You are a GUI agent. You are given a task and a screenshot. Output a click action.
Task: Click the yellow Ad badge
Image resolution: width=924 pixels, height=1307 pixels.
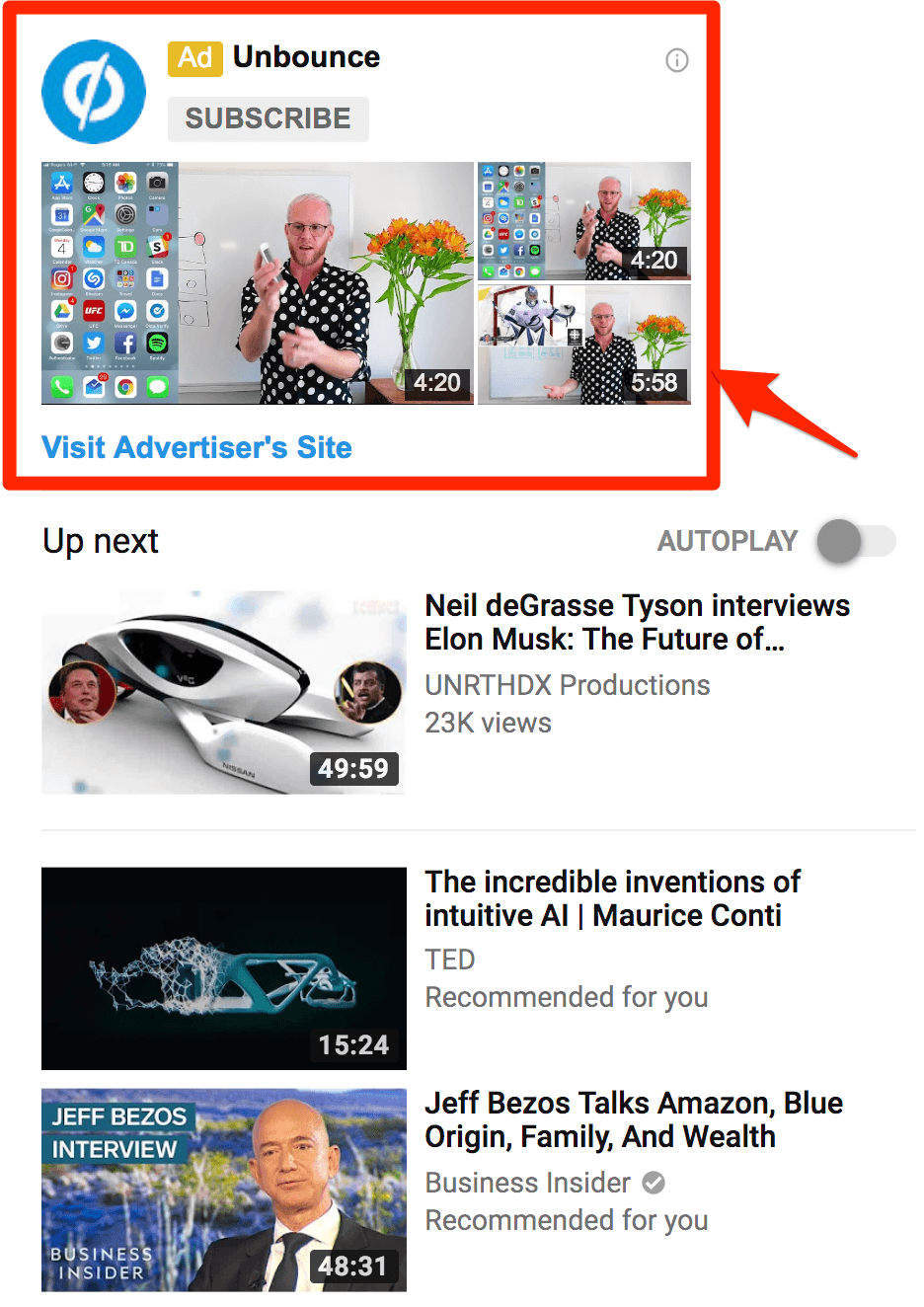[195, 58]
